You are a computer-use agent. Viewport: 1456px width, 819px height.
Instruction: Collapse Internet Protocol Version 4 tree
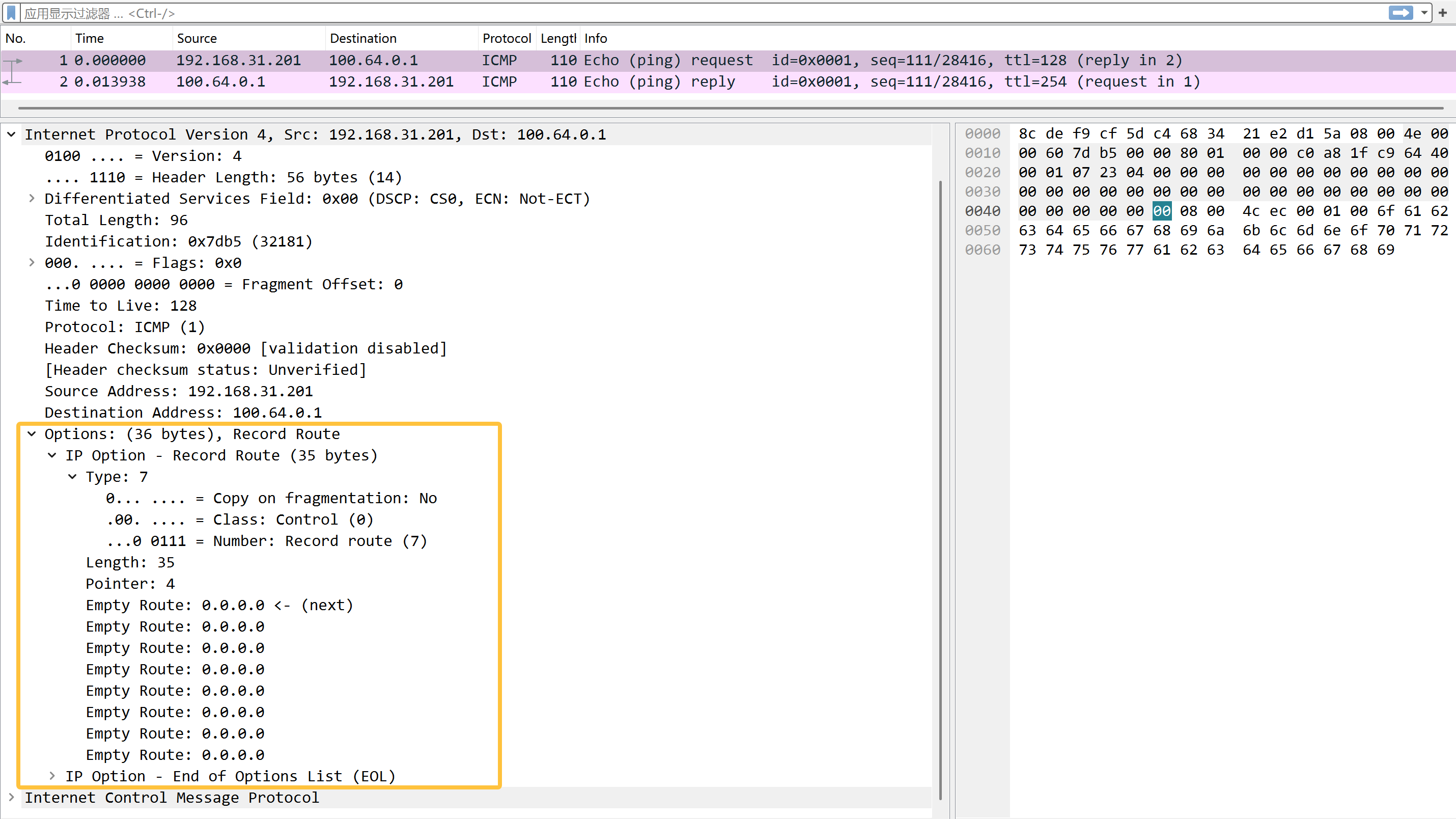[x=11, y=134]
